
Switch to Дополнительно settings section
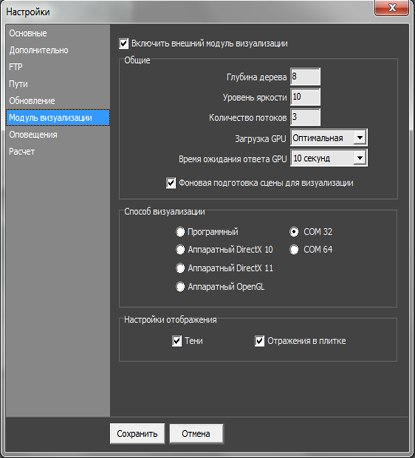pyautogui.click(x=39, y=50)
